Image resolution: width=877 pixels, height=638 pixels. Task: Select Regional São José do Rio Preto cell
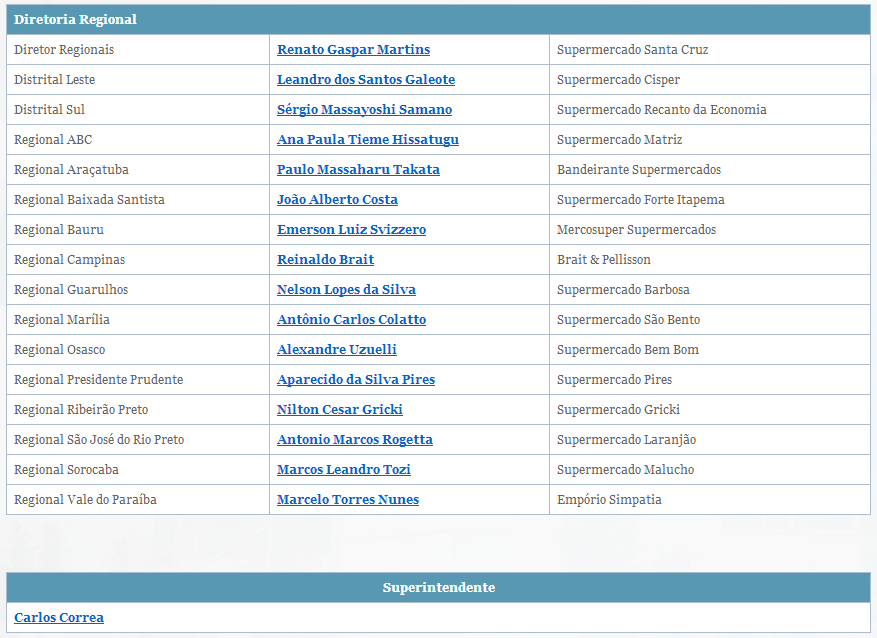click(x=138, y=440)
